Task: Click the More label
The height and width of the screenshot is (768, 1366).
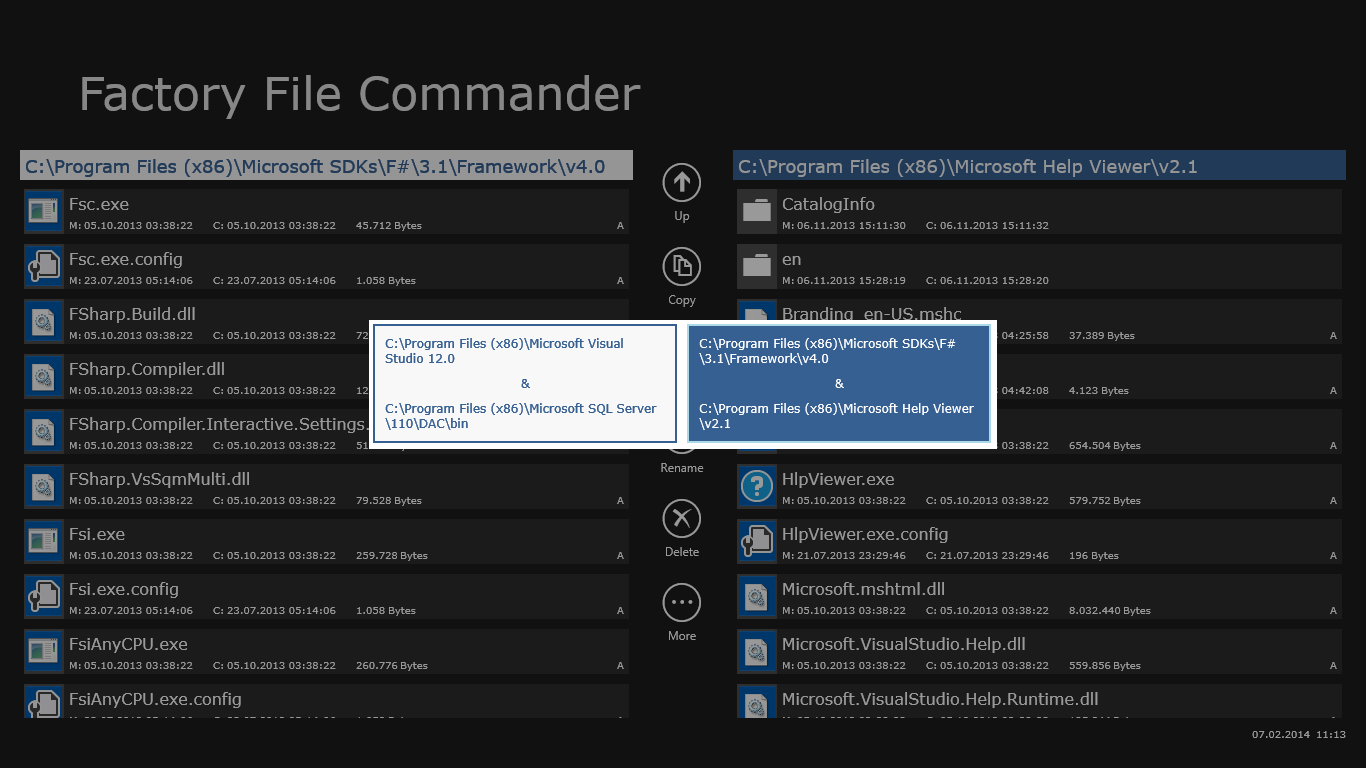Action: pyautogui.click(x=682, y=636)
